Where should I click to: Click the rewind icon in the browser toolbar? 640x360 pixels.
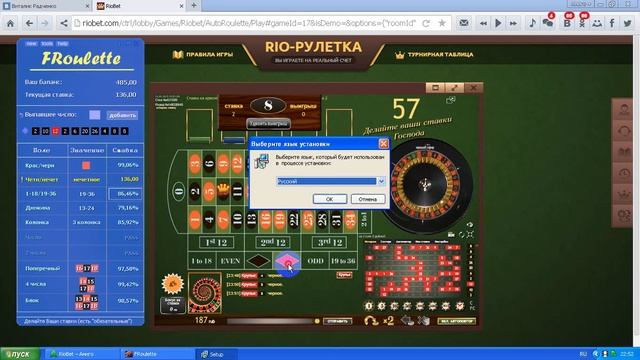tap(483, 23)
